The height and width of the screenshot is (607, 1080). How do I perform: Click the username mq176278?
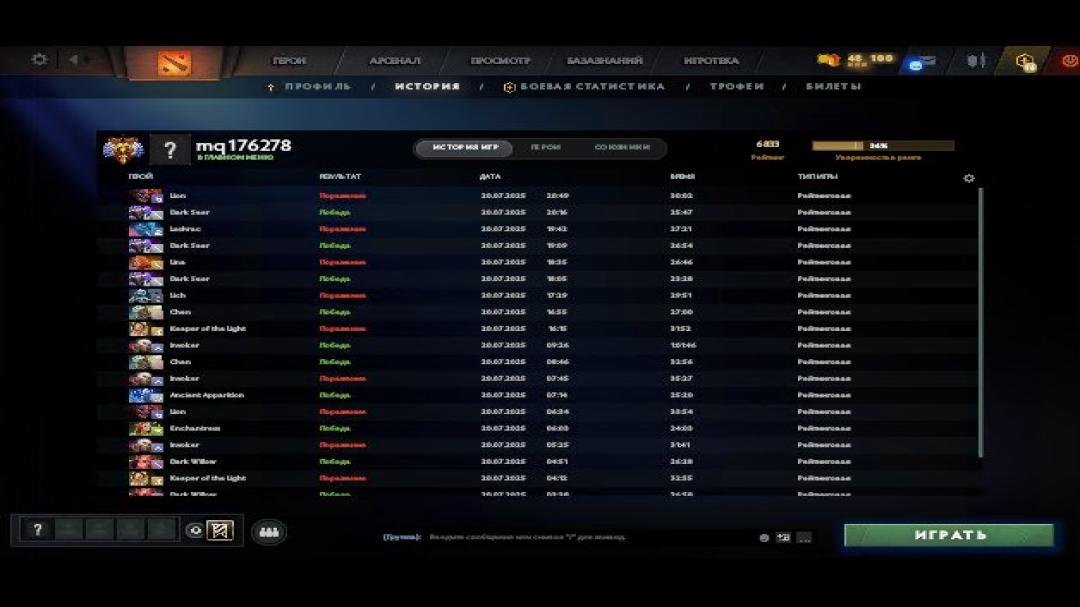coord(244,145)
